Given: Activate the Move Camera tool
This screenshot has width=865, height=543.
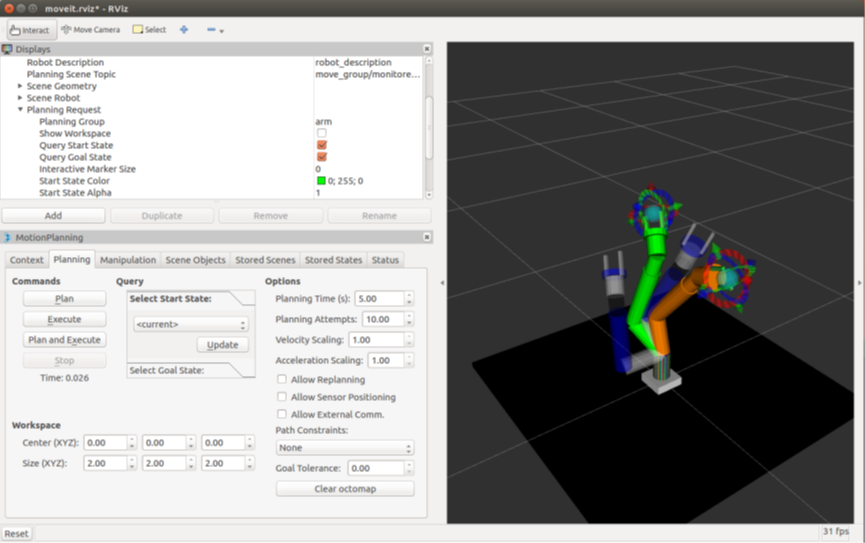Looking at the screenshot, I should (x=90, y=30).
